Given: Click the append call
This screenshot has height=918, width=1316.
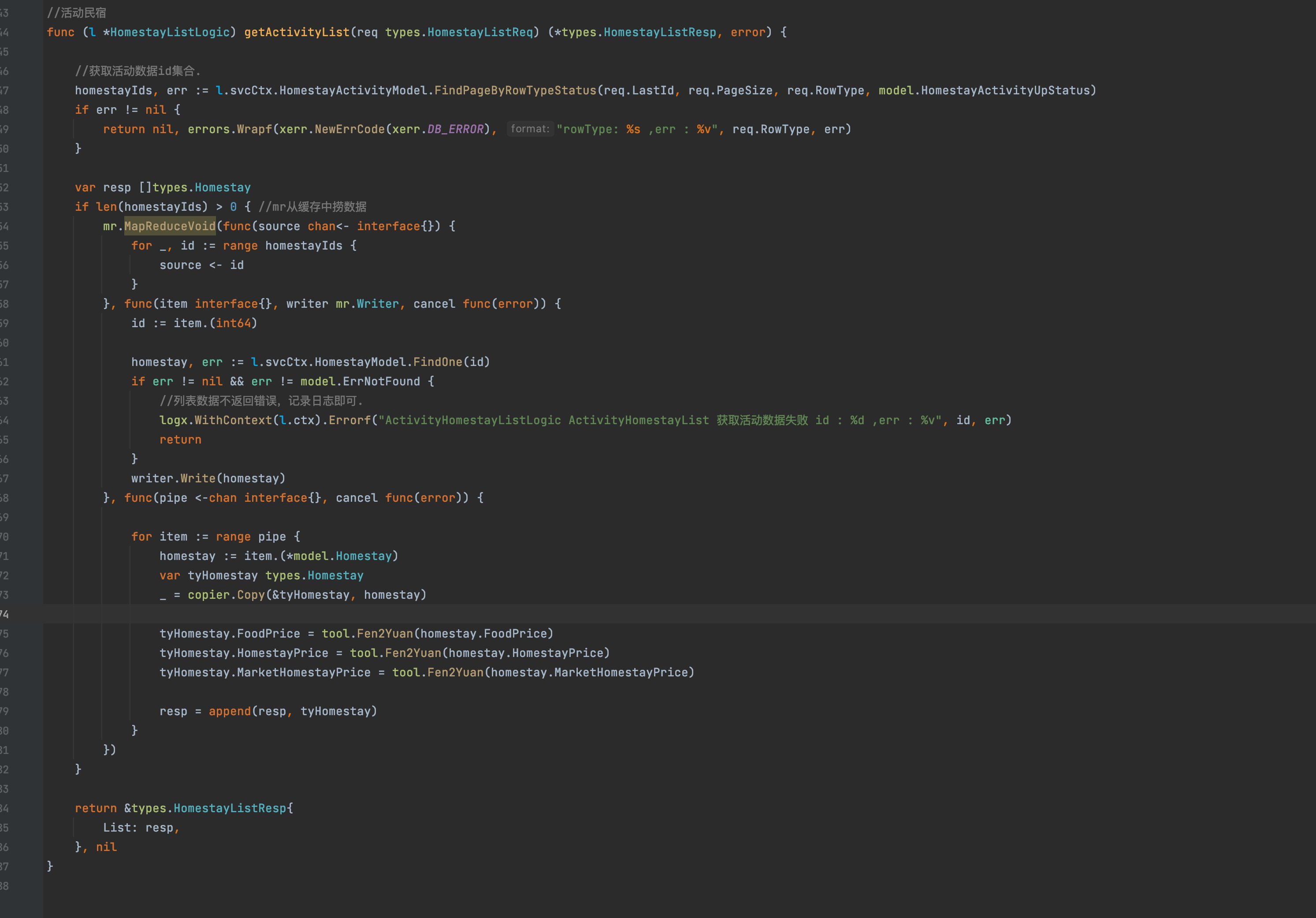Looking at the screenshot, I should coord(230,711).
